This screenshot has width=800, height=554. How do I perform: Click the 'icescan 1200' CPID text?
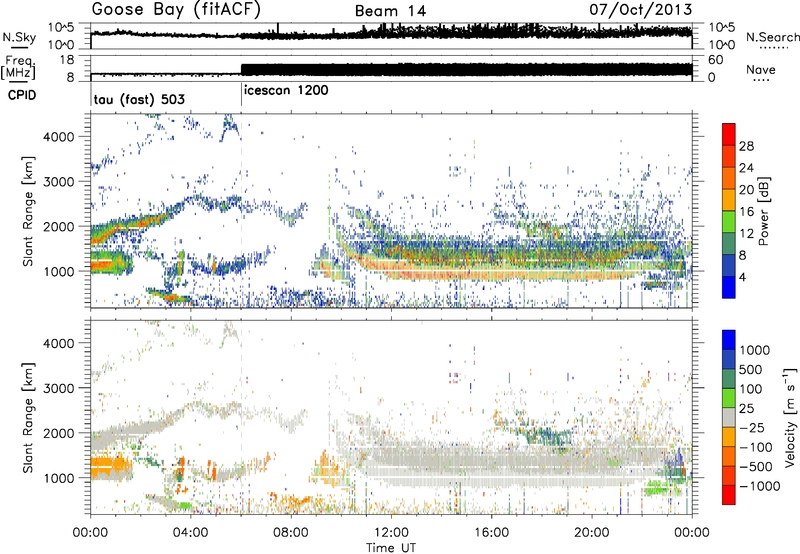pyautogui.click(x=286, y=91)
